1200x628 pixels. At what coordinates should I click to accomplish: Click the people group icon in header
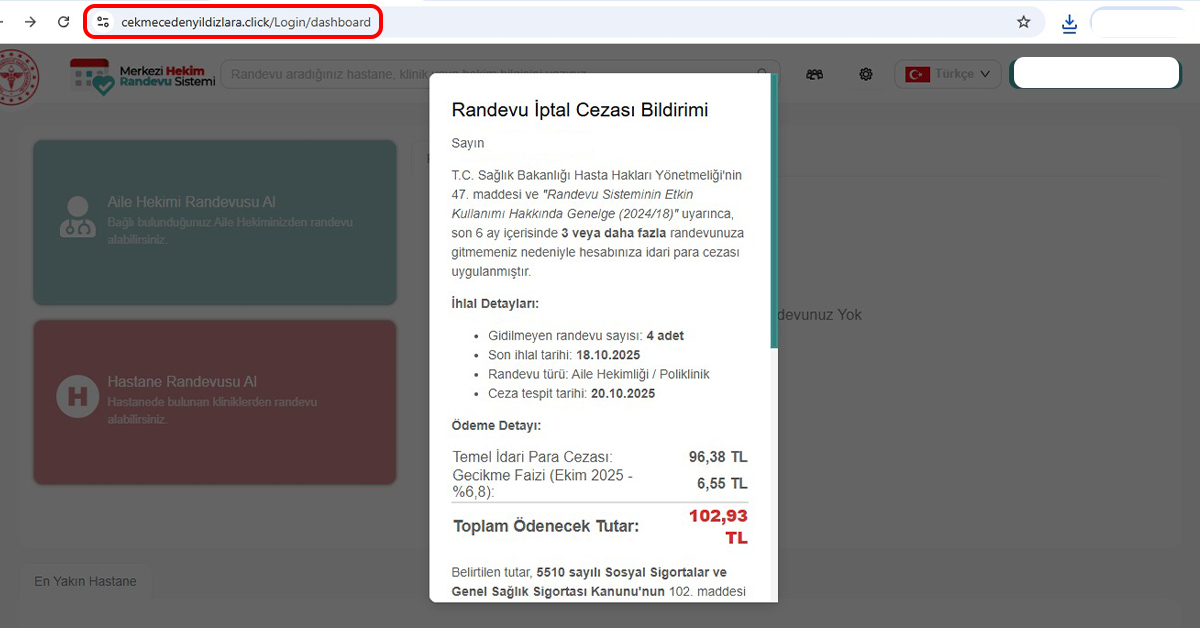(x=815, y=74)
